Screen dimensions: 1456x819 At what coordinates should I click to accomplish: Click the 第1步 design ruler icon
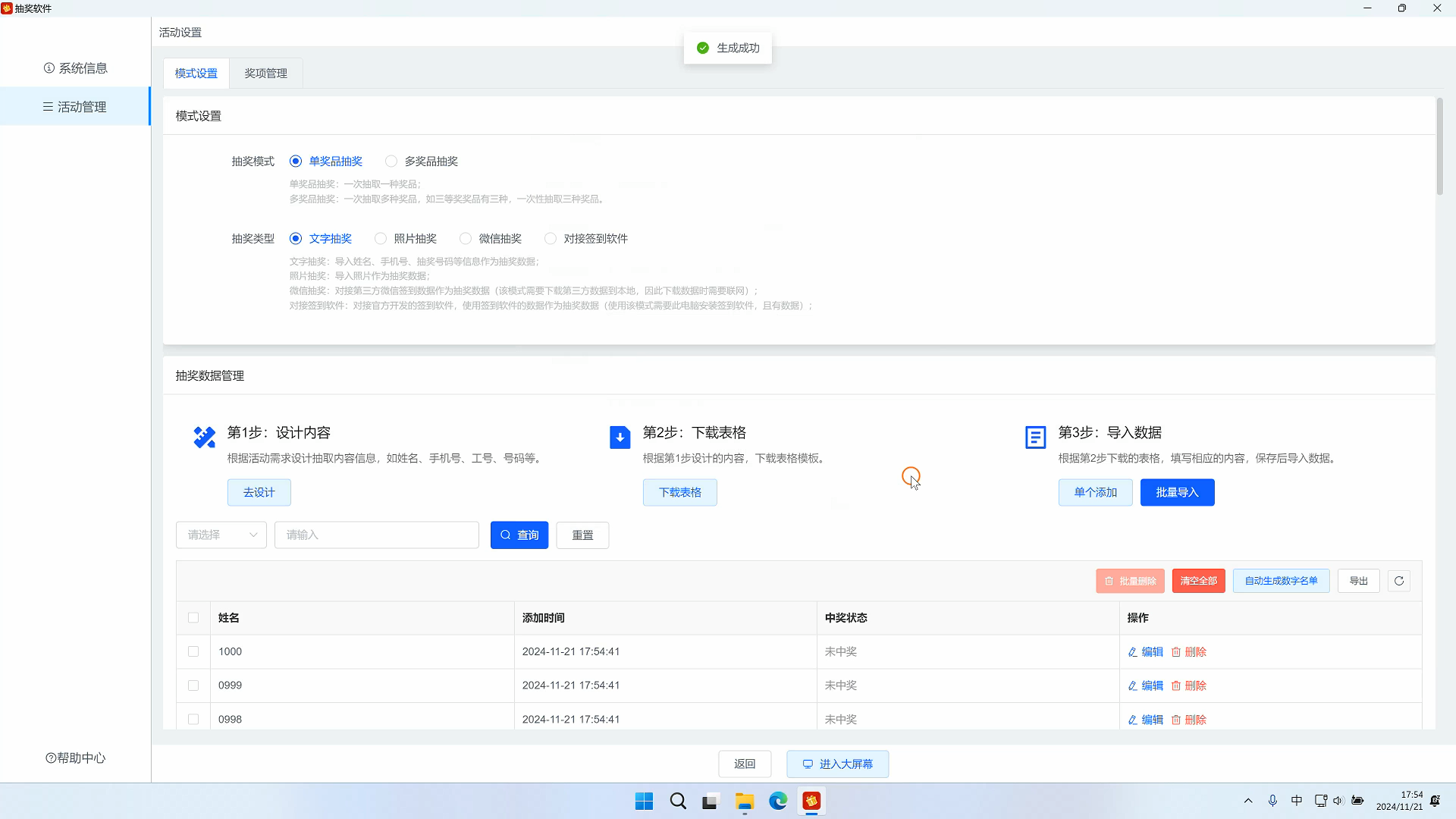click(204, 437)
